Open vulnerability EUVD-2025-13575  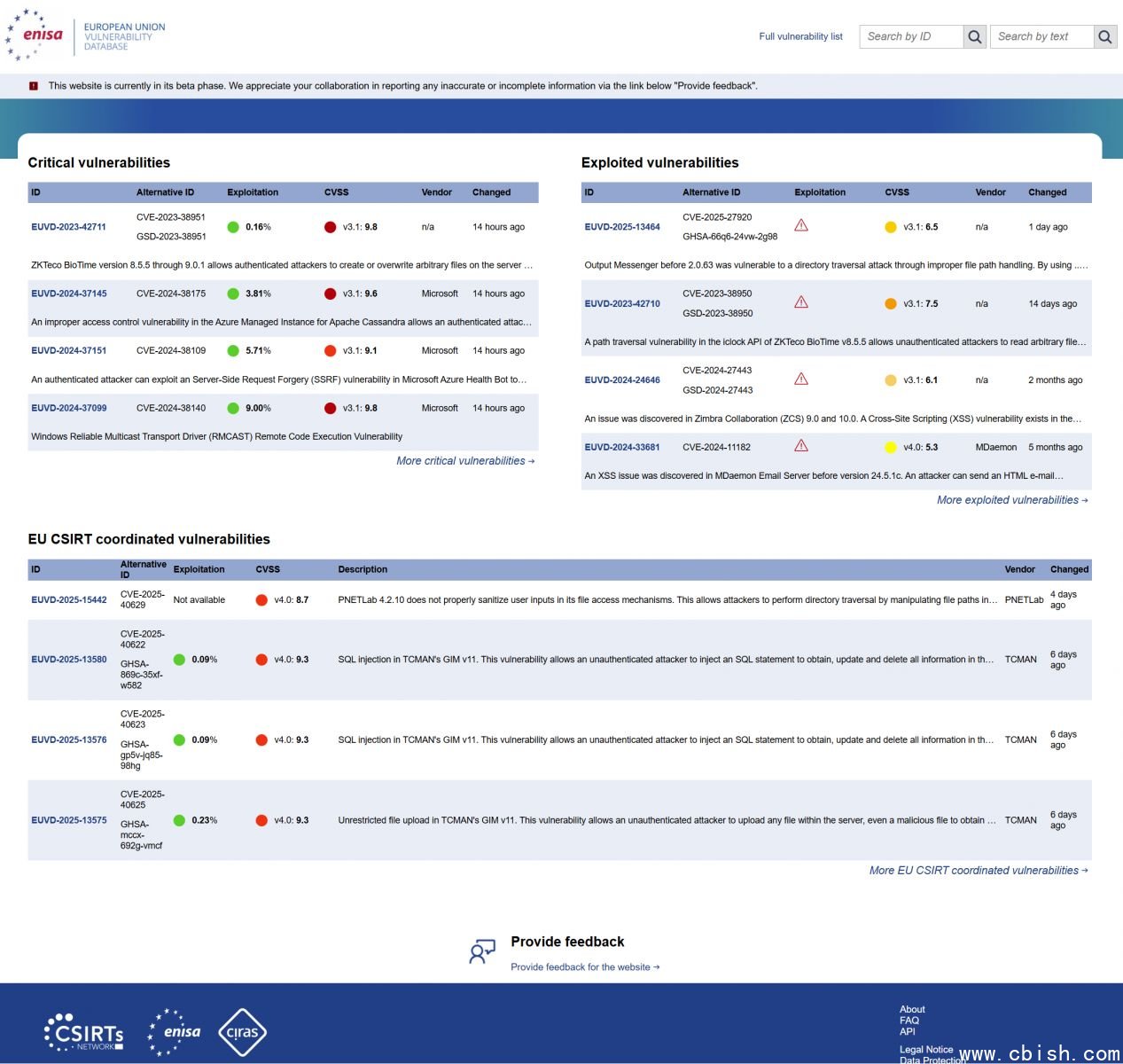pos(68,821)
